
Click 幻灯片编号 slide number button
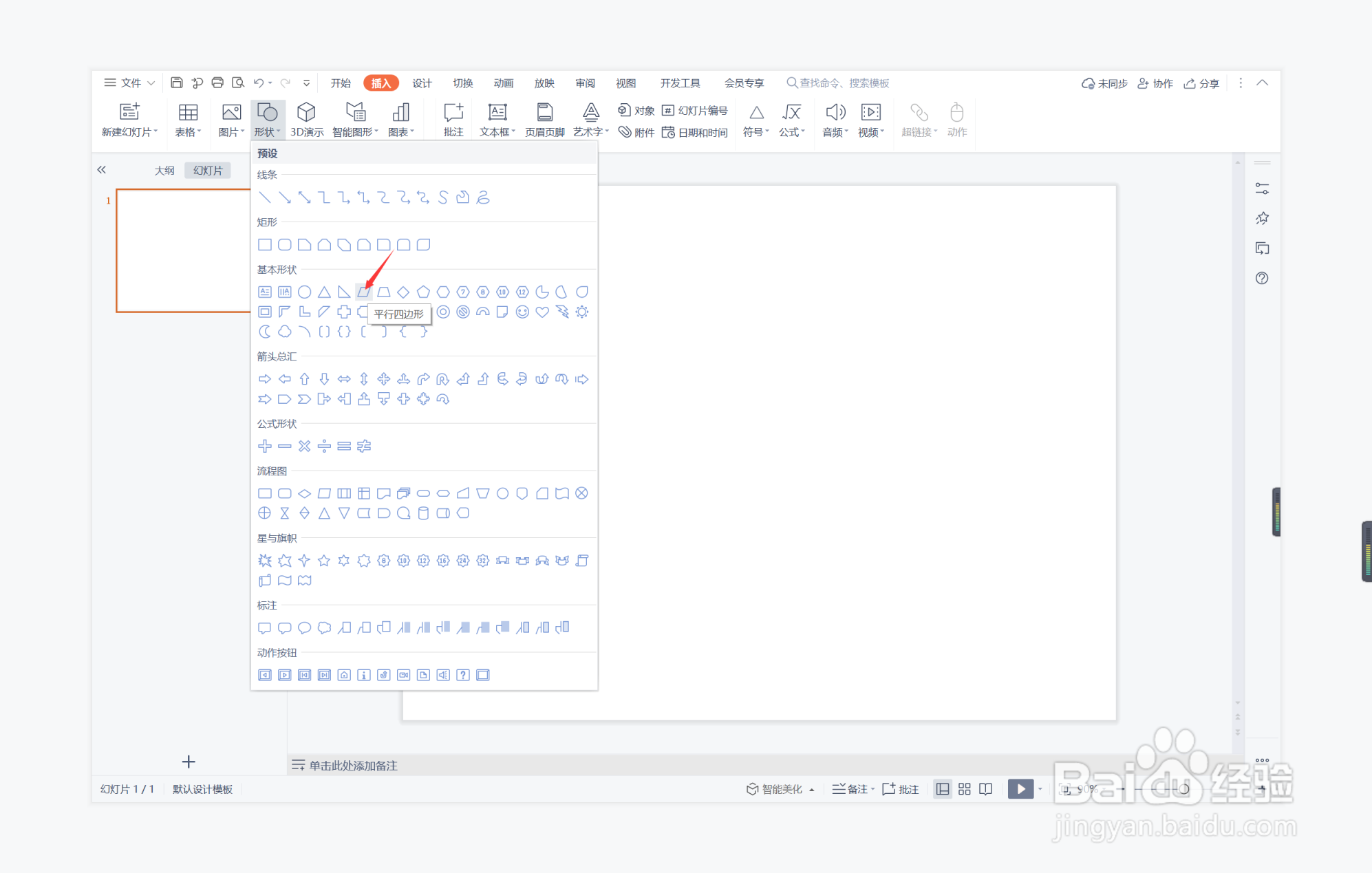pos(695,110)
